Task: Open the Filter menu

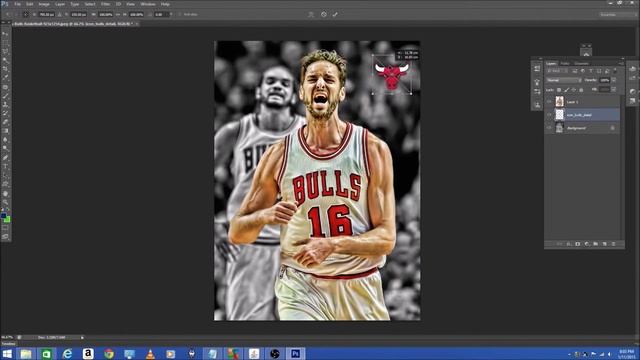Action: pyautogui.click(x=105, y=4)
